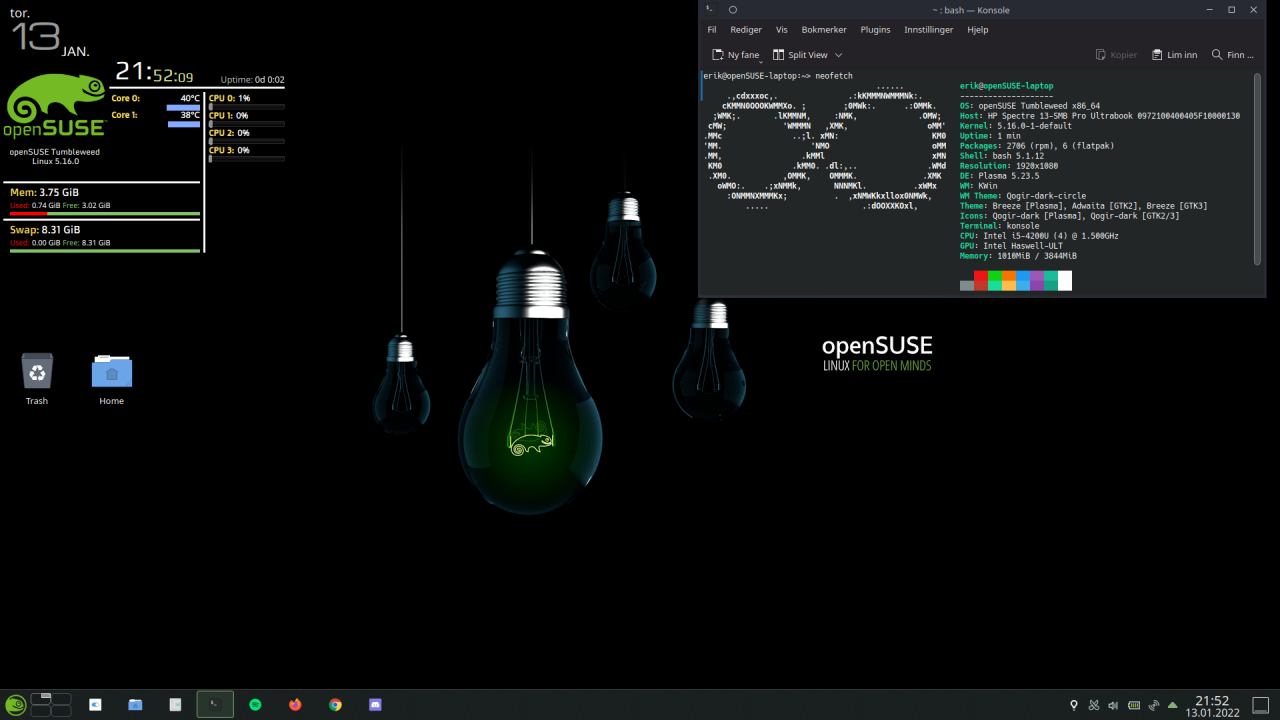The height and width of the screenshot is (720, 1280).
Task: Expand the hidden system tray items arrow
Action: click(1171, 705)
